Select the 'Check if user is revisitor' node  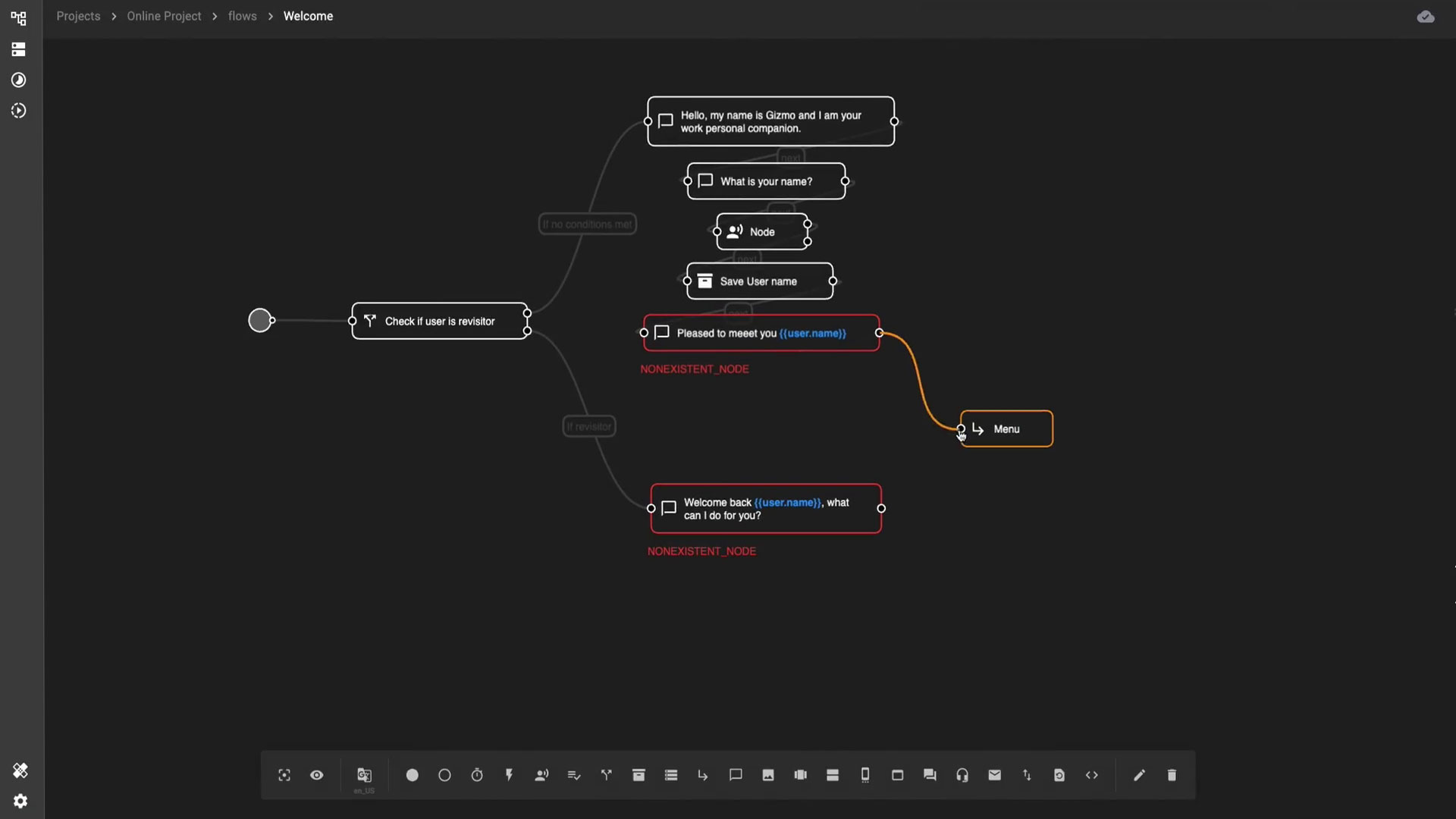click(440, 321)
